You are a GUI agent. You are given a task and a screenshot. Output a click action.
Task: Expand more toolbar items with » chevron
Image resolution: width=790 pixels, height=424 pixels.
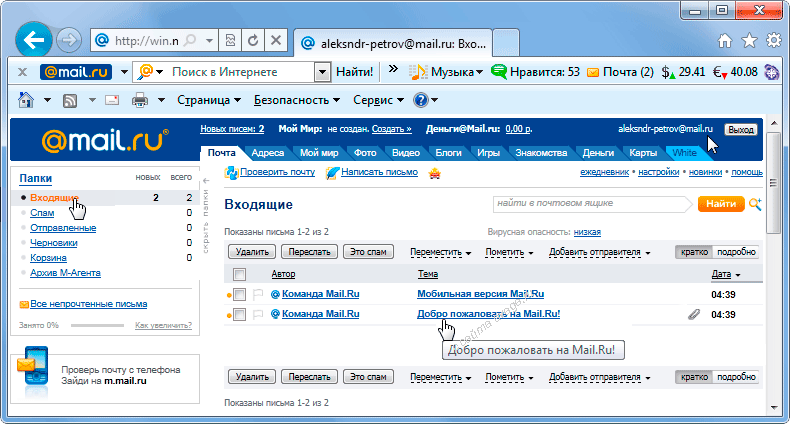click(393, 69)
